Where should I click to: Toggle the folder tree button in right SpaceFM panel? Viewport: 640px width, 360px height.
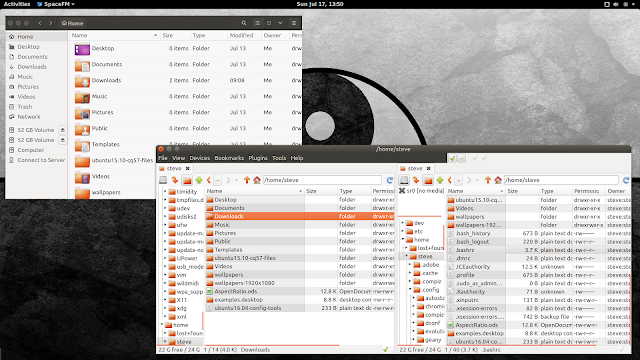click(x=428, y=180)
